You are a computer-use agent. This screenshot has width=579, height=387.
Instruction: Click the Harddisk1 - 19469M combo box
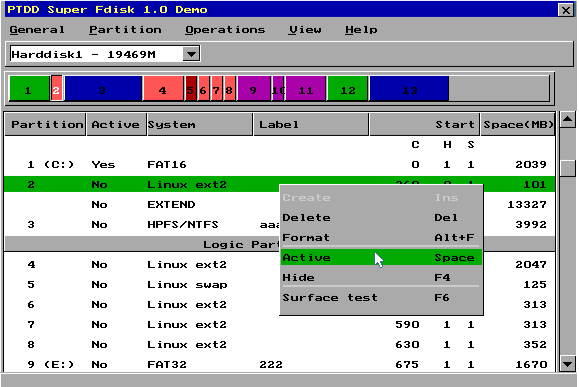point(105,54)
